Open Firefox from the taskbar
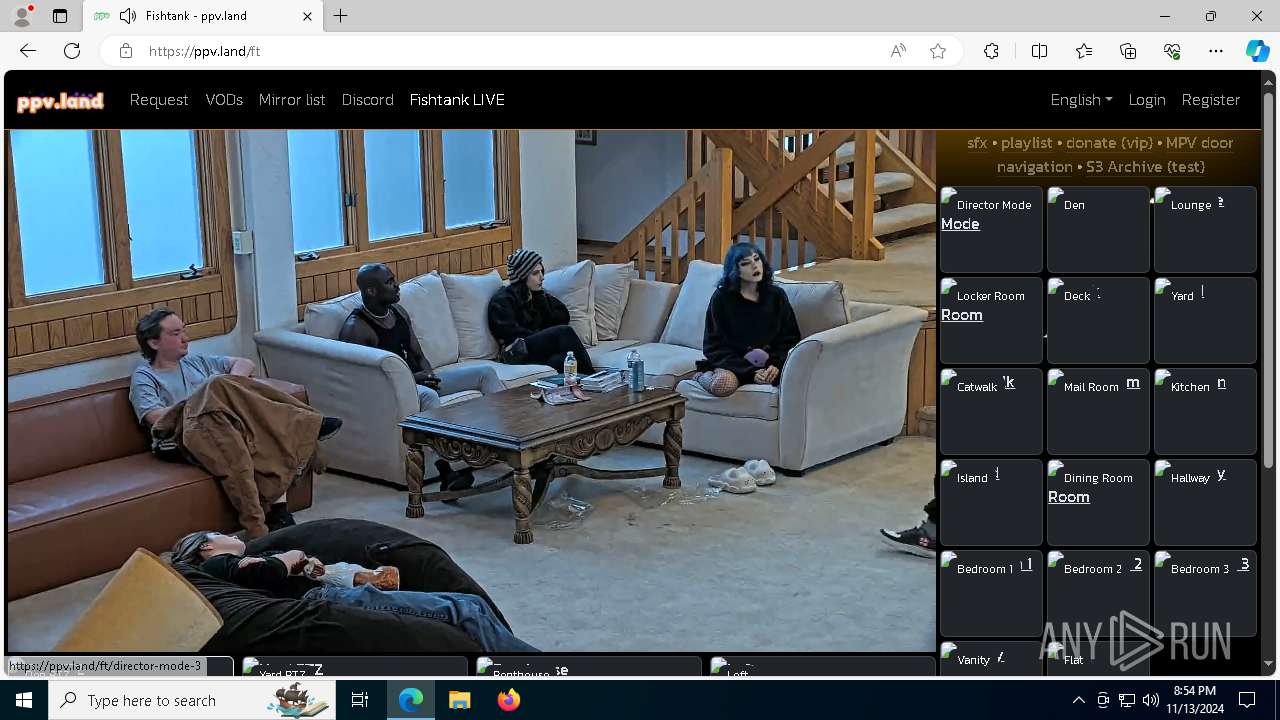1280x720 pixels. point(508,700)
